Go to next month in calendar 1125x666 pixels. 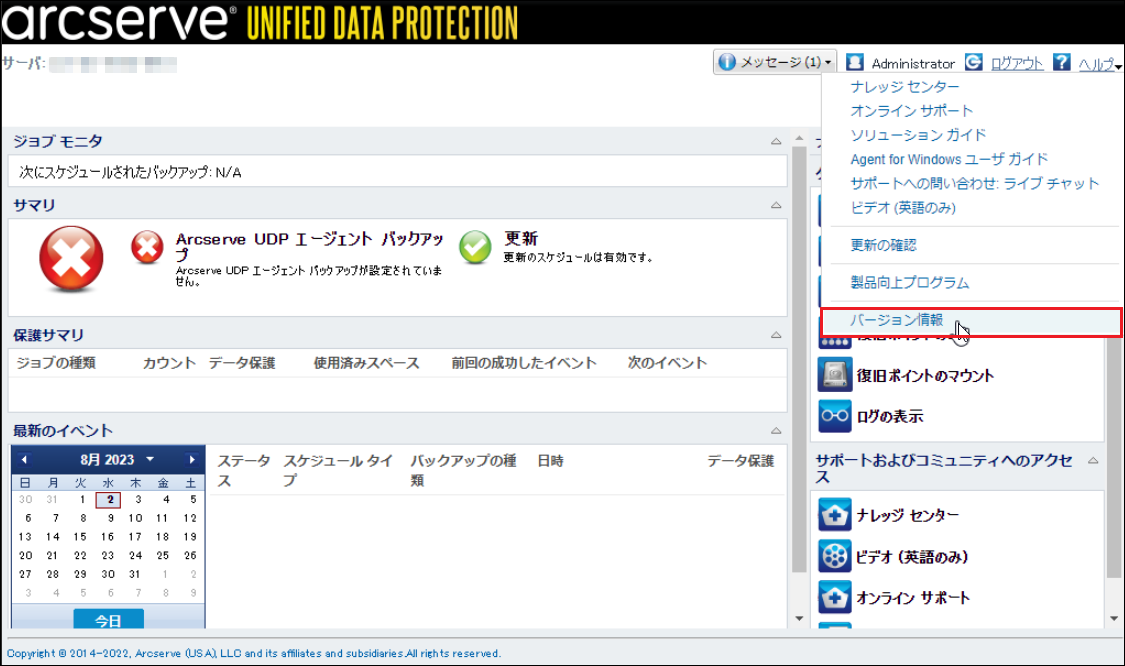pyautogui.click(x=192, y=459)
